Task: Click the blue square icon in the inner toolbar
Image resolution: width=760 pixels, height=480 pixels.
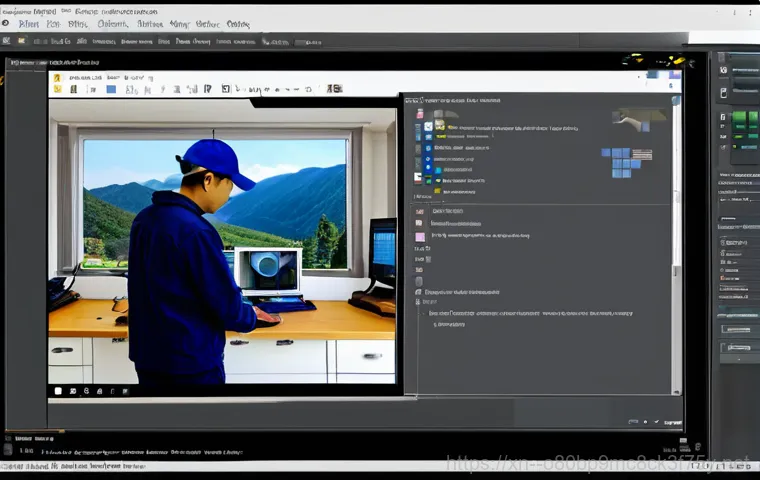Action: [x=111, y=90]
